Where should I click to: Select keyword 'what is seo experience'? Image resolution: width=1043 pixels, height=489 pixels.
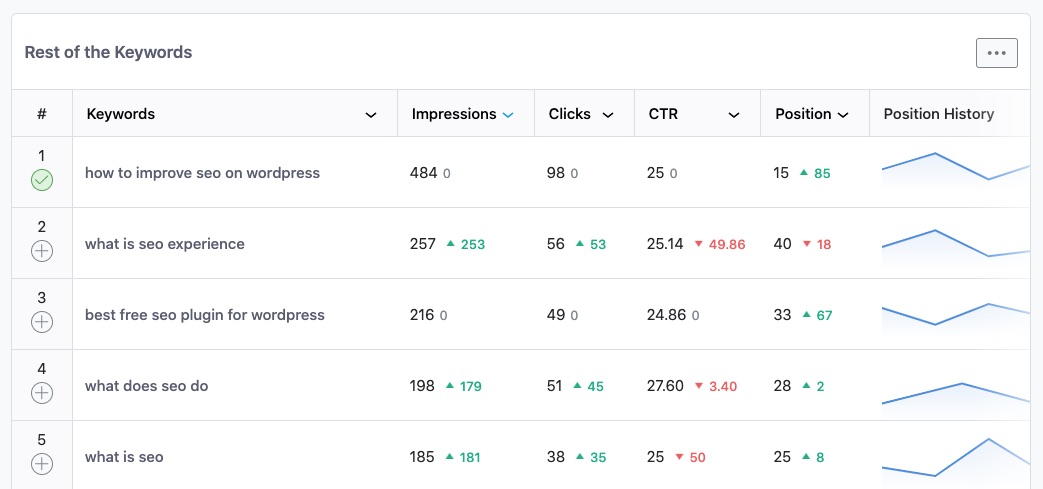164,244
